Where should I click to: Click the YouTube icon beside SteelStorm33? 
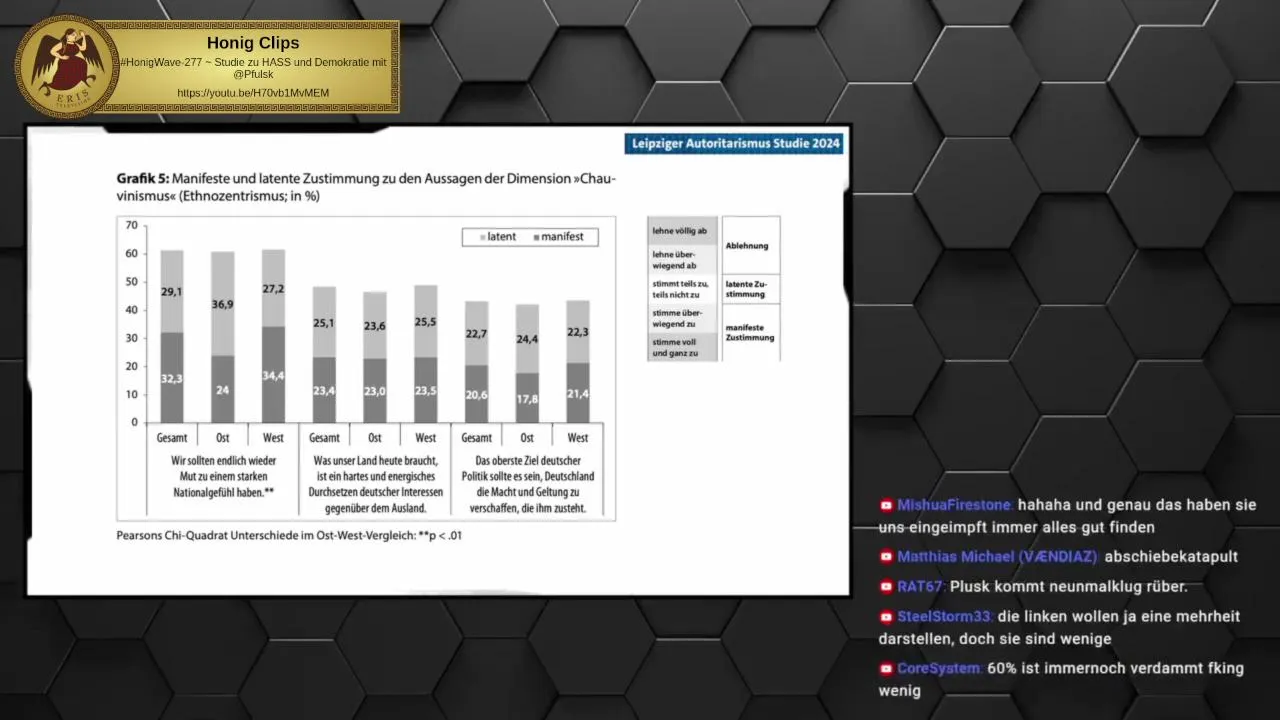[886, 617]
